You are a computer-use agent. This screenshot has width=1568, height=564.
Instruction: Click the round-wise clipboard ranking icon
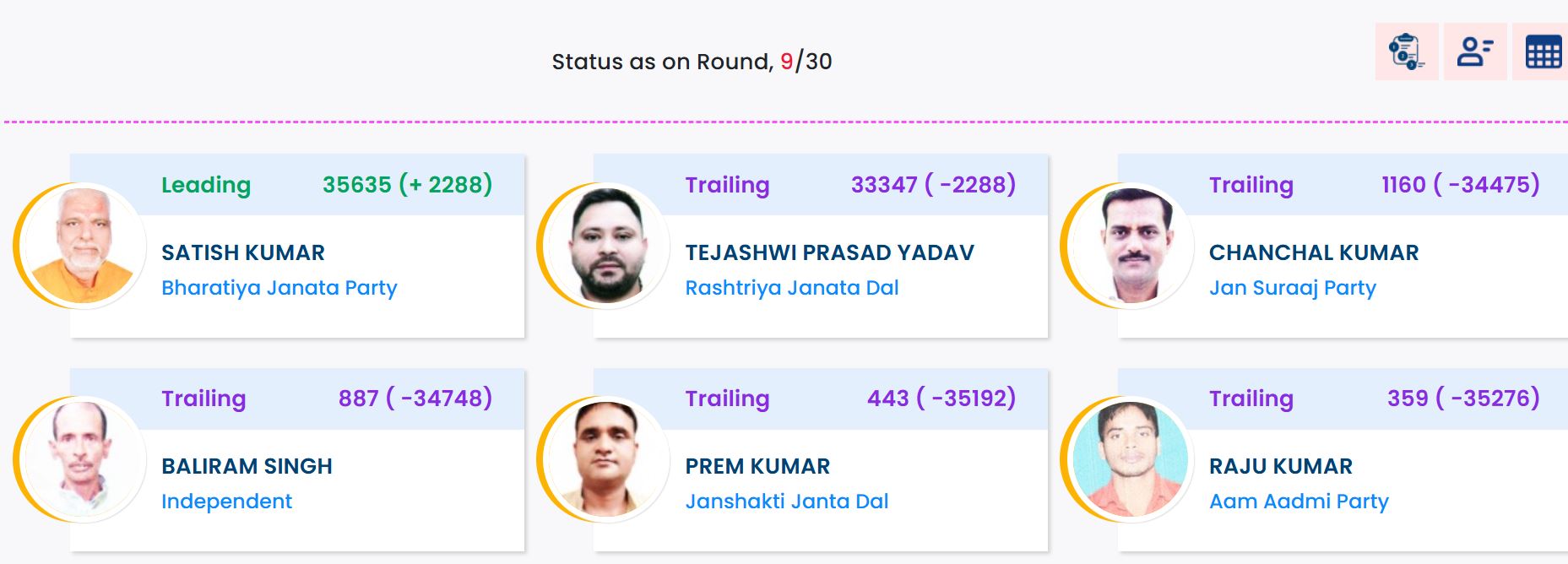click(1406, 52)
